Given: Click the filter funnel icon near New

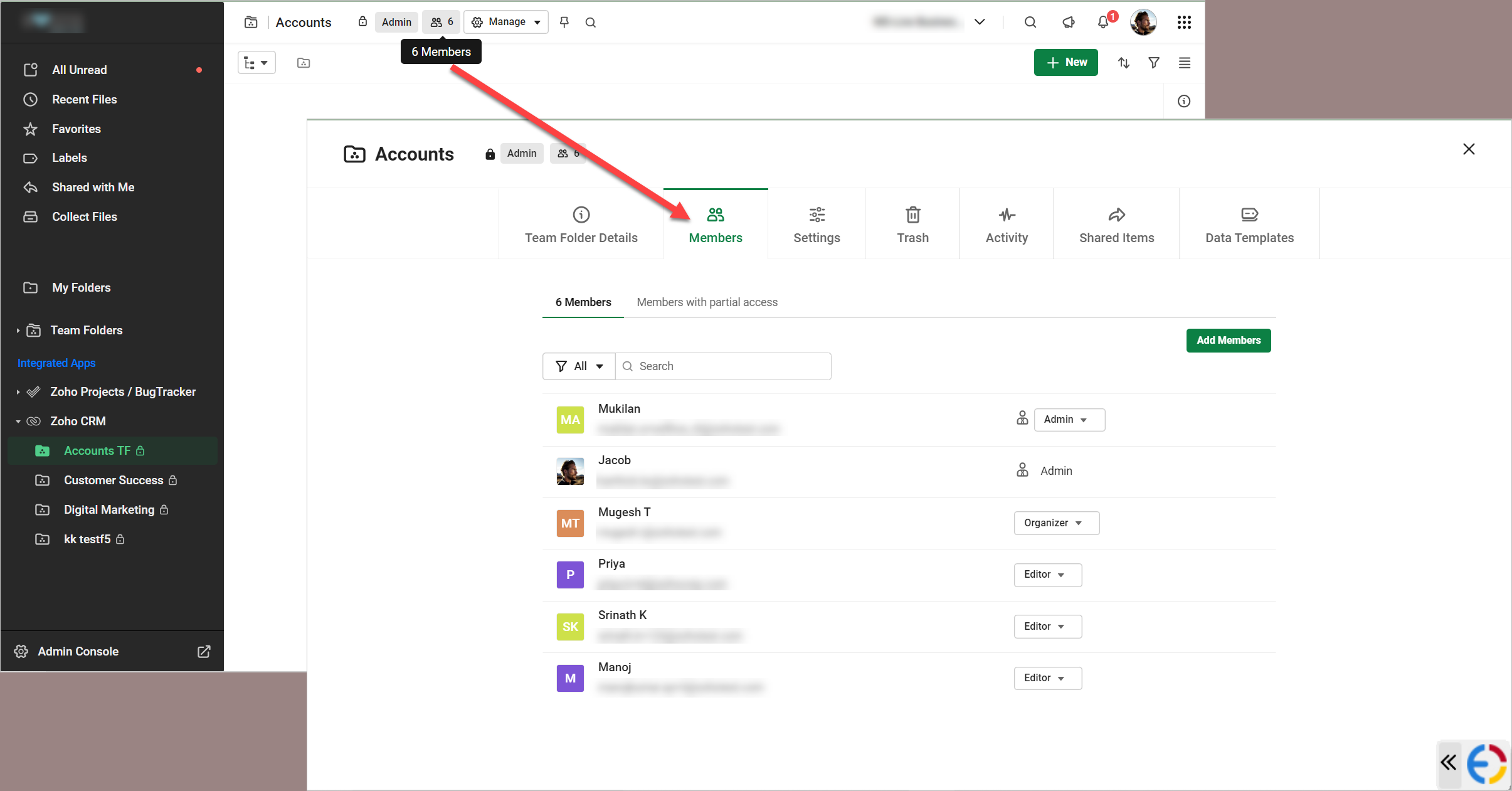Looking at the screenshot, I should pos(1153,63).
